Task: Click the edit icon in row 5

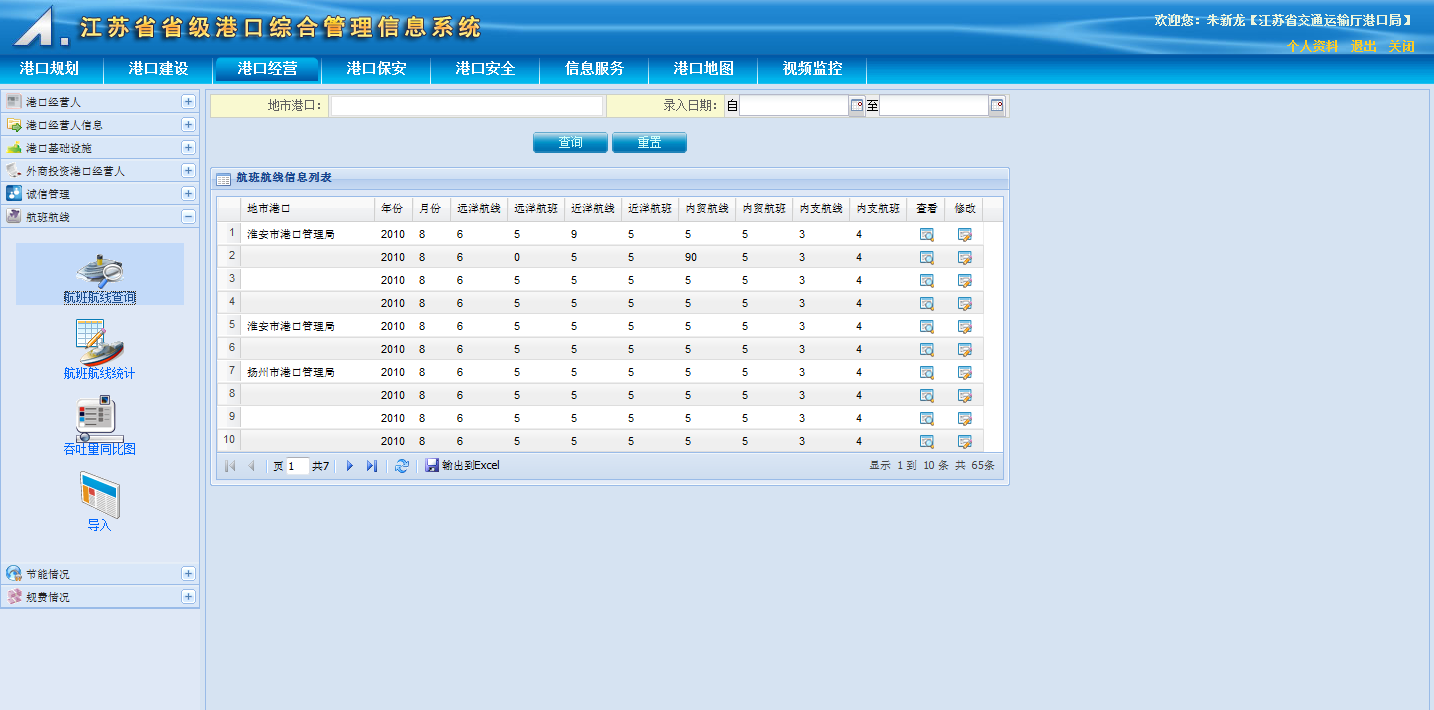Action: (x=964, y=327)
